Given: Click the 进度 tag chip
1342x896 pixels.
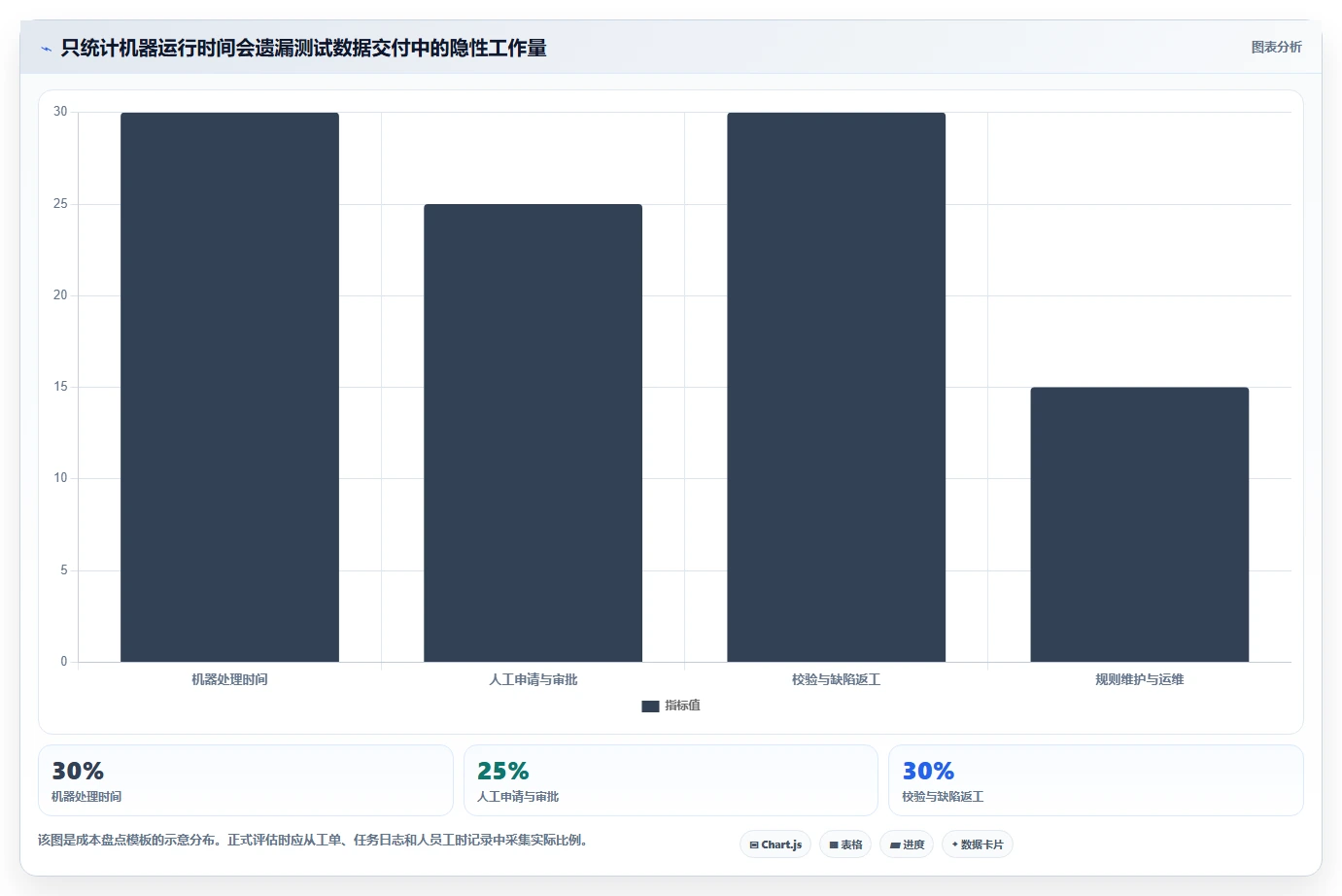Looking at the screenshot, I should 907,844.
